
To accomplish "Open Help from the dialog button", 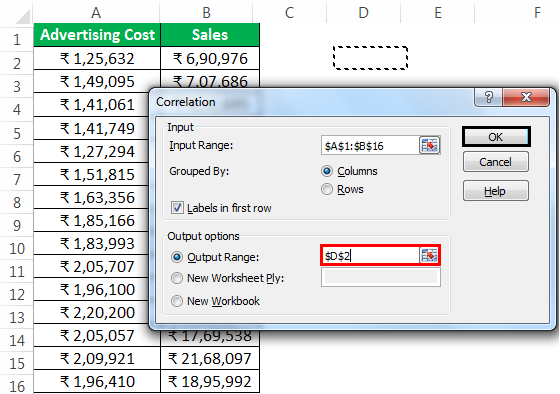I will (496, 191).
